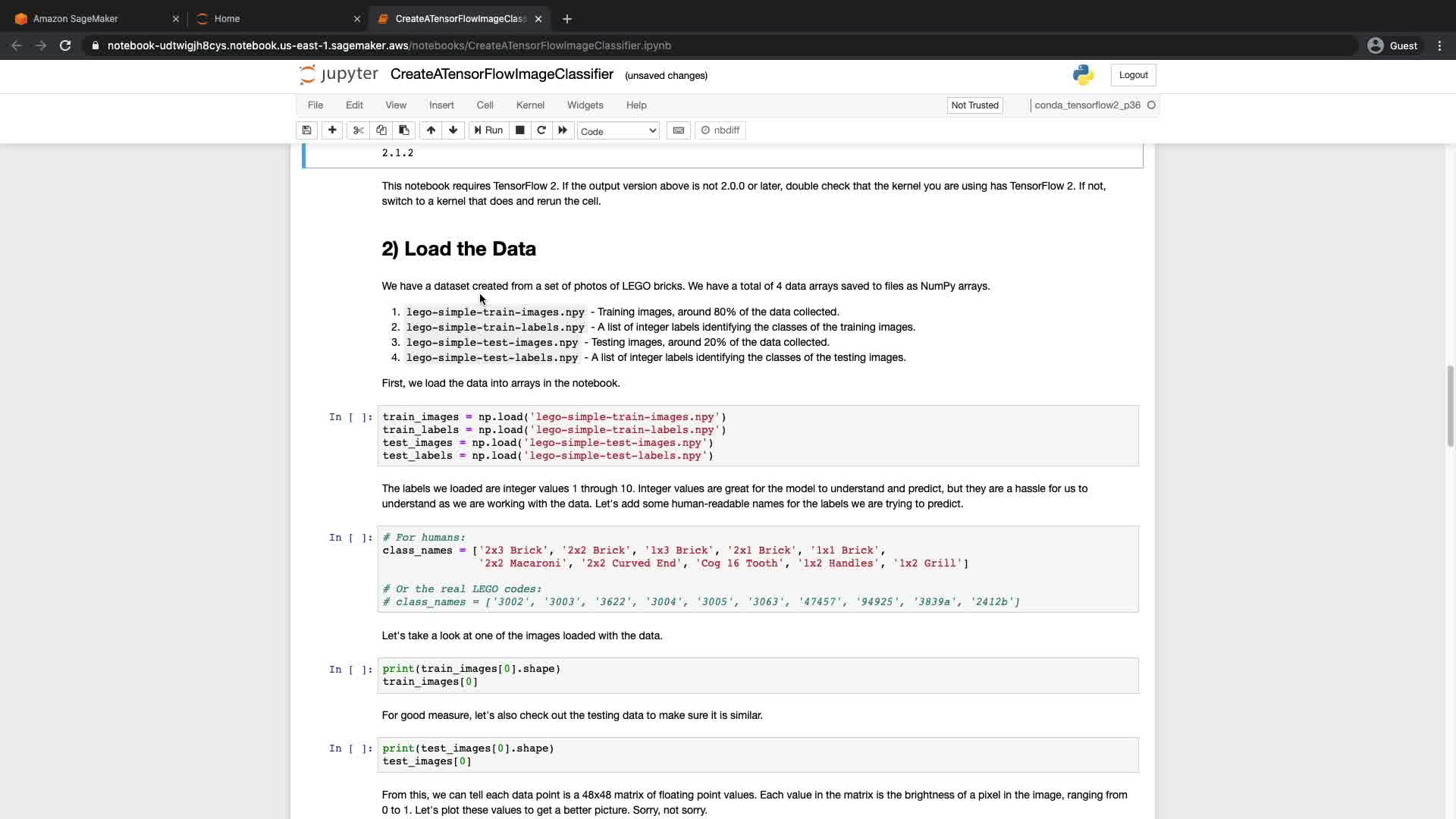Viewport: 1456px width, 819px height.
Task: Restart the kernel icon
Action: (541, 130)
